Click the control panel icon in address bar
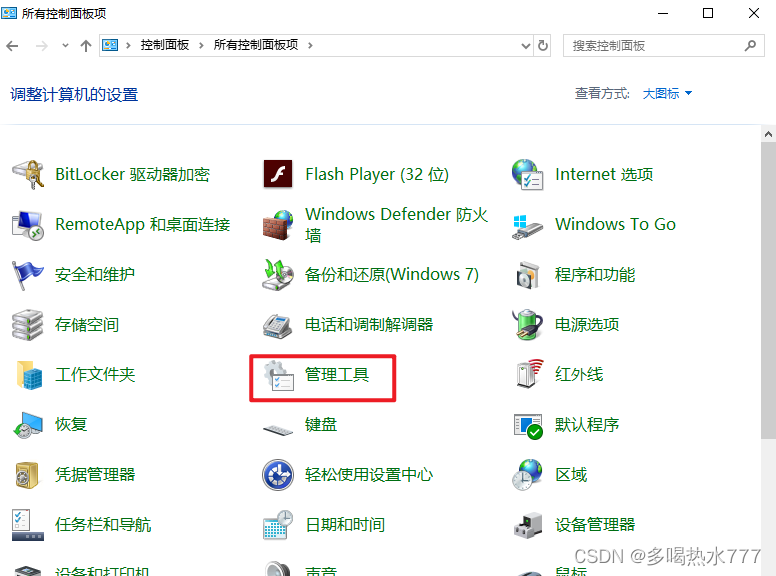 coord(110,46)
